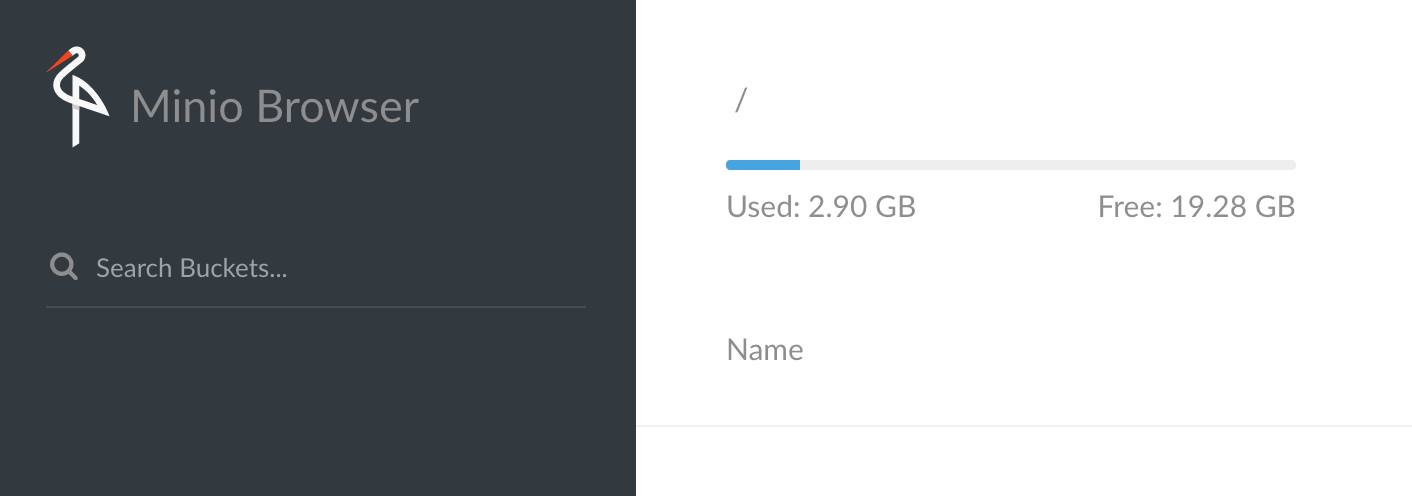Click the Search Buckets placeholder text
Screen dimensions: 1412x496
click(x=191, y=268)
